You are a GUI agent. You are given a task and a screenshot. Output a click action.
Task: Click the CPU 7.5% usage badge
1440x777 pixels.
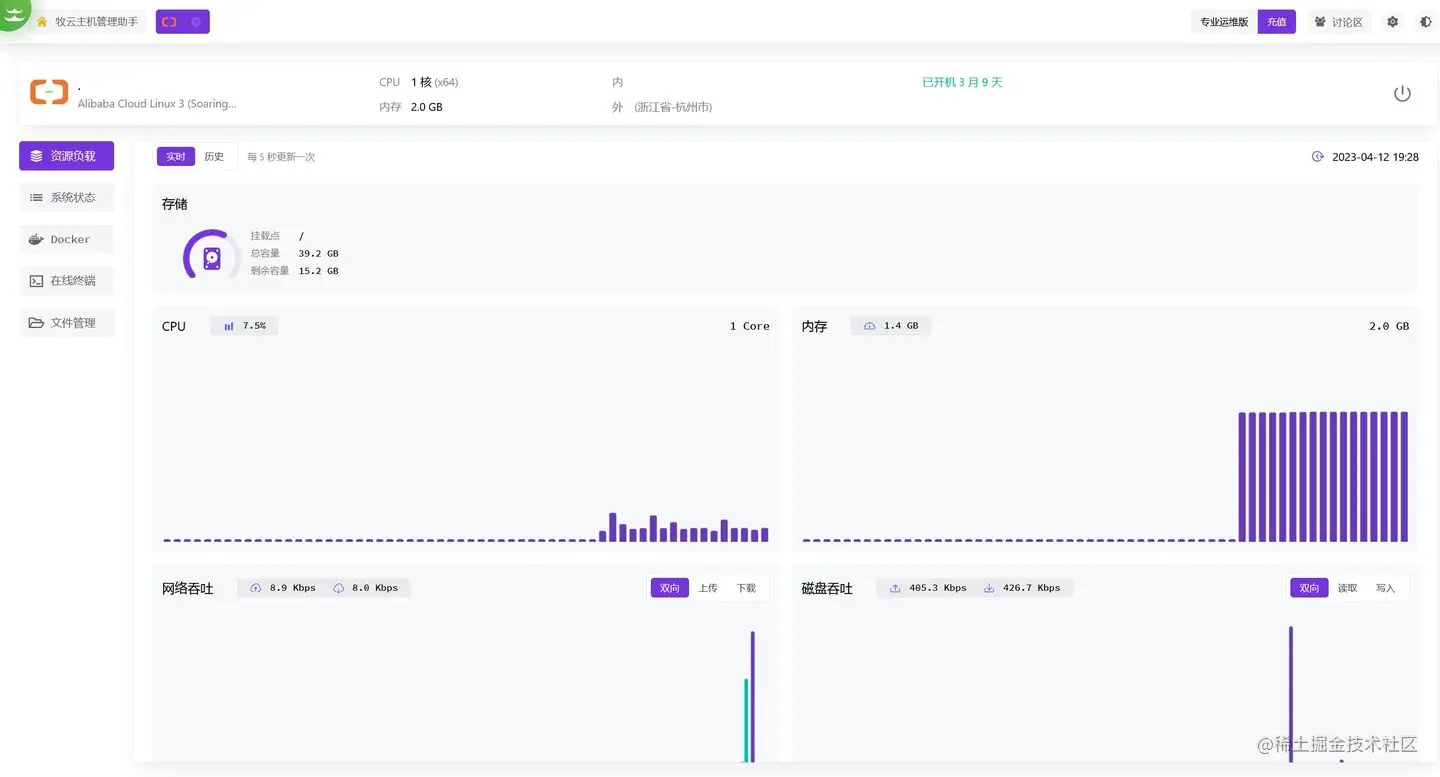tap(244, 326)
